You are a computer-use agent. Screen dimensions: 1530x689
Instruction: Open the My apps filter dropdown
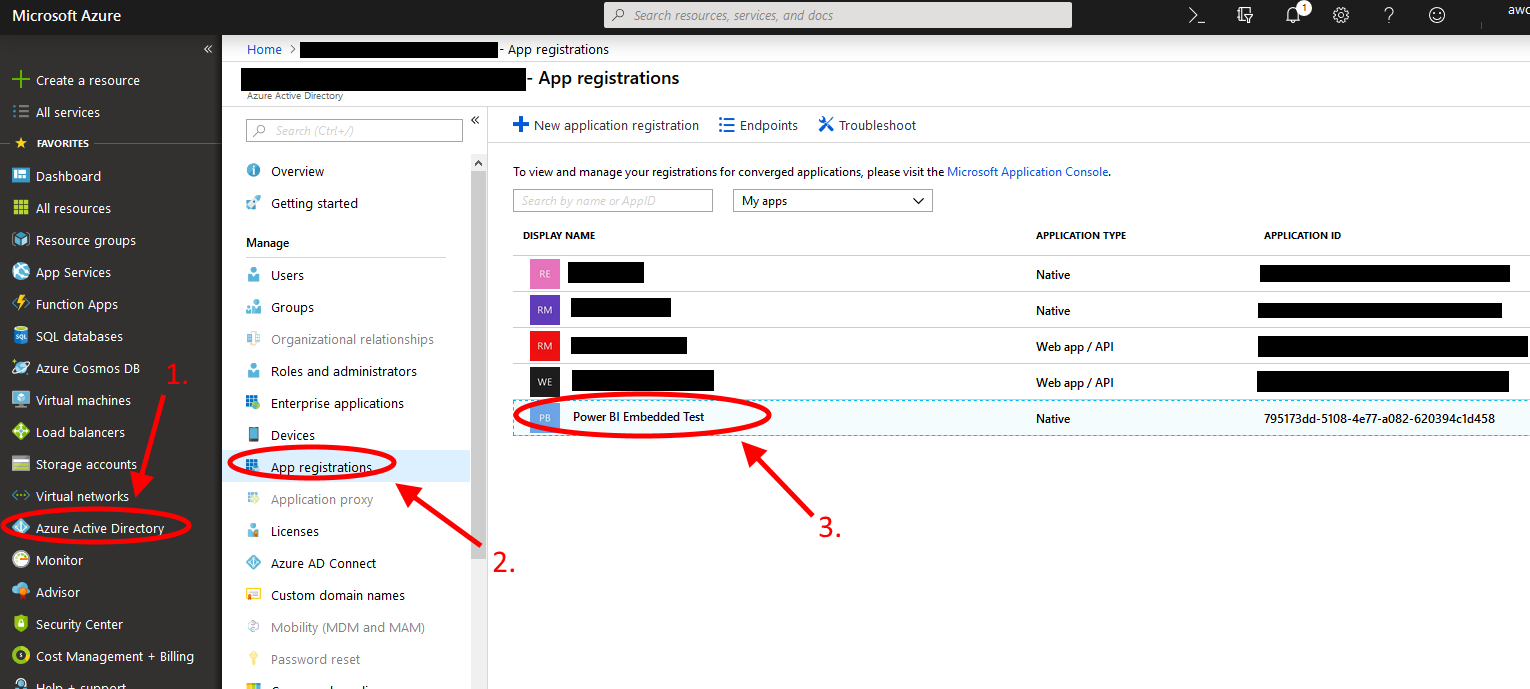click(x=833, y=201)
